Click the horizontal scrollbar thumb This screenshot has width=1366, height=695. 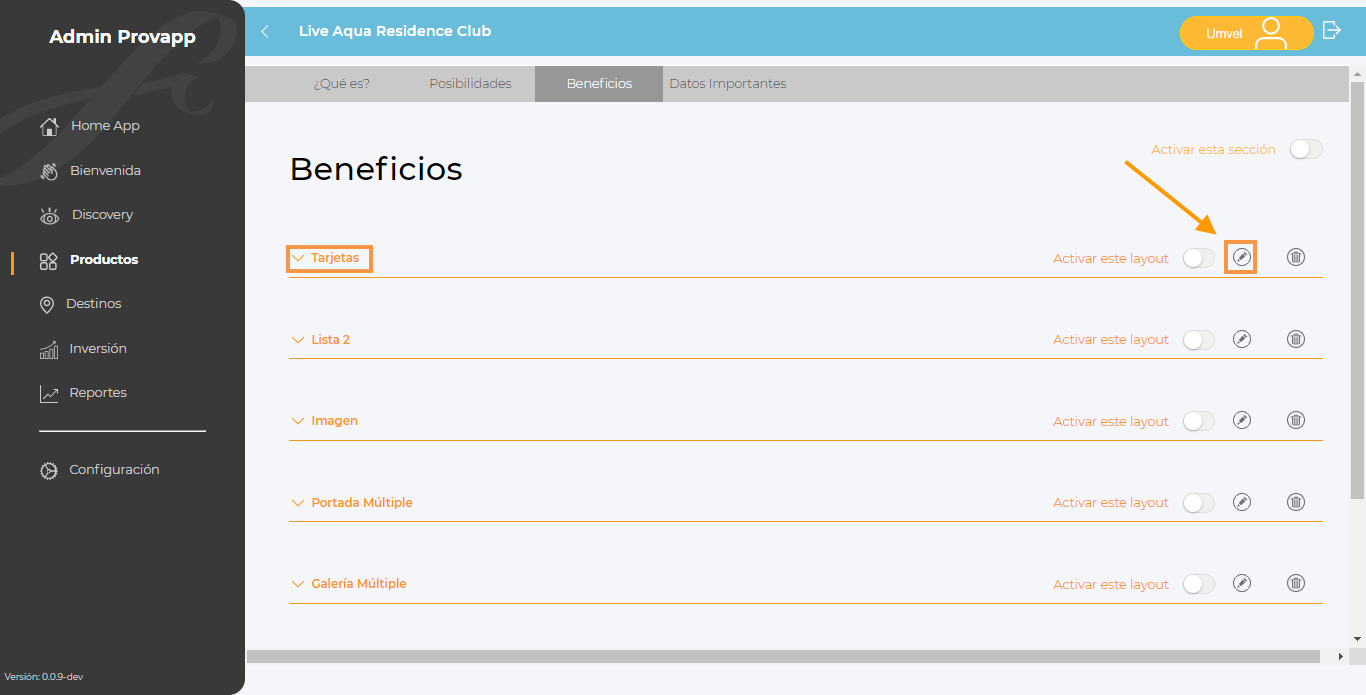tap(783, 657)
